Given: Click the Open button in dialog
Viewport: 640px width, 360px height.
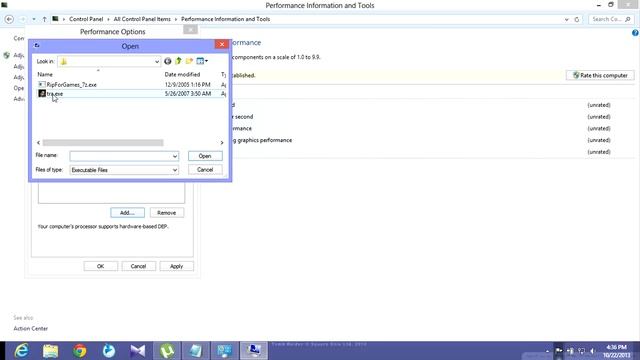Looking at the screenshot, I should 205,156.
